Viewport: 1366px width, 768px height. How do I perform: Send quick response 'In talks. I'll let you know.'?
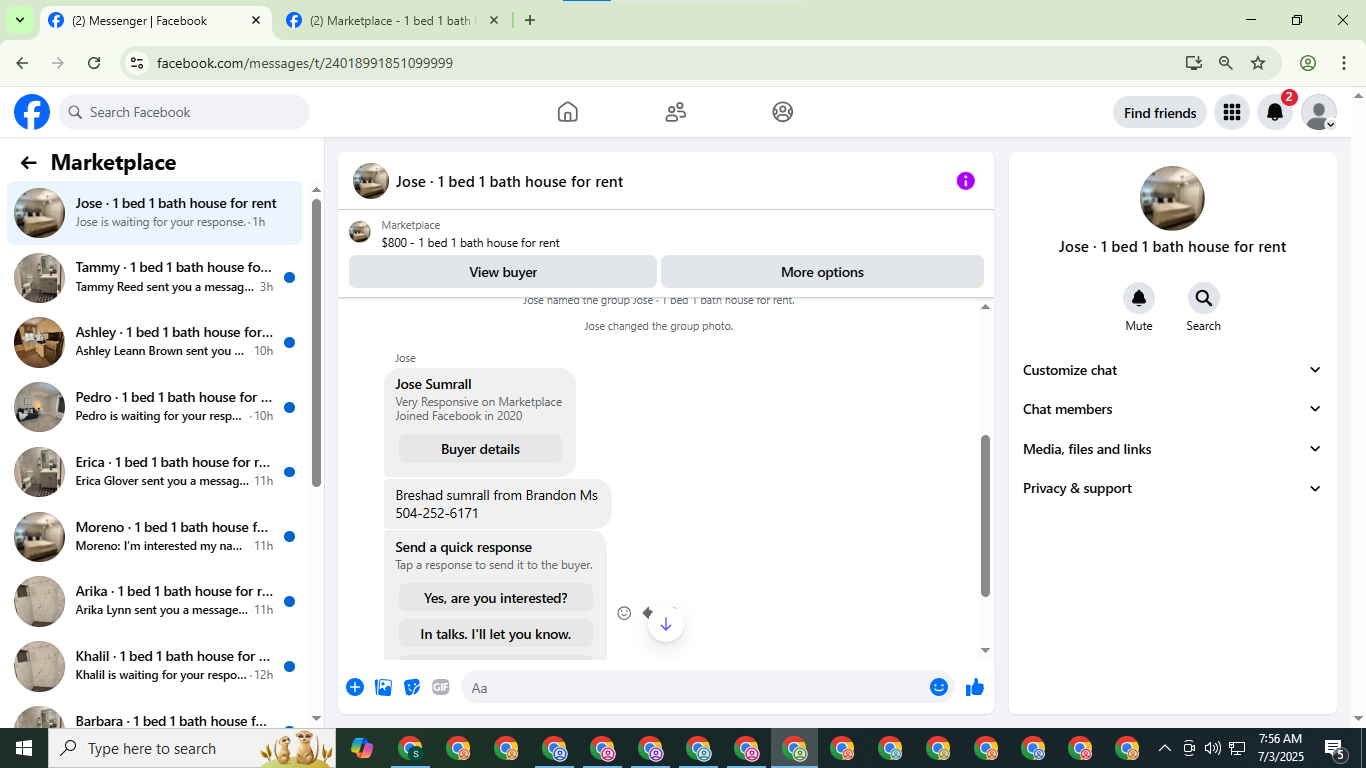pos(495,634)
